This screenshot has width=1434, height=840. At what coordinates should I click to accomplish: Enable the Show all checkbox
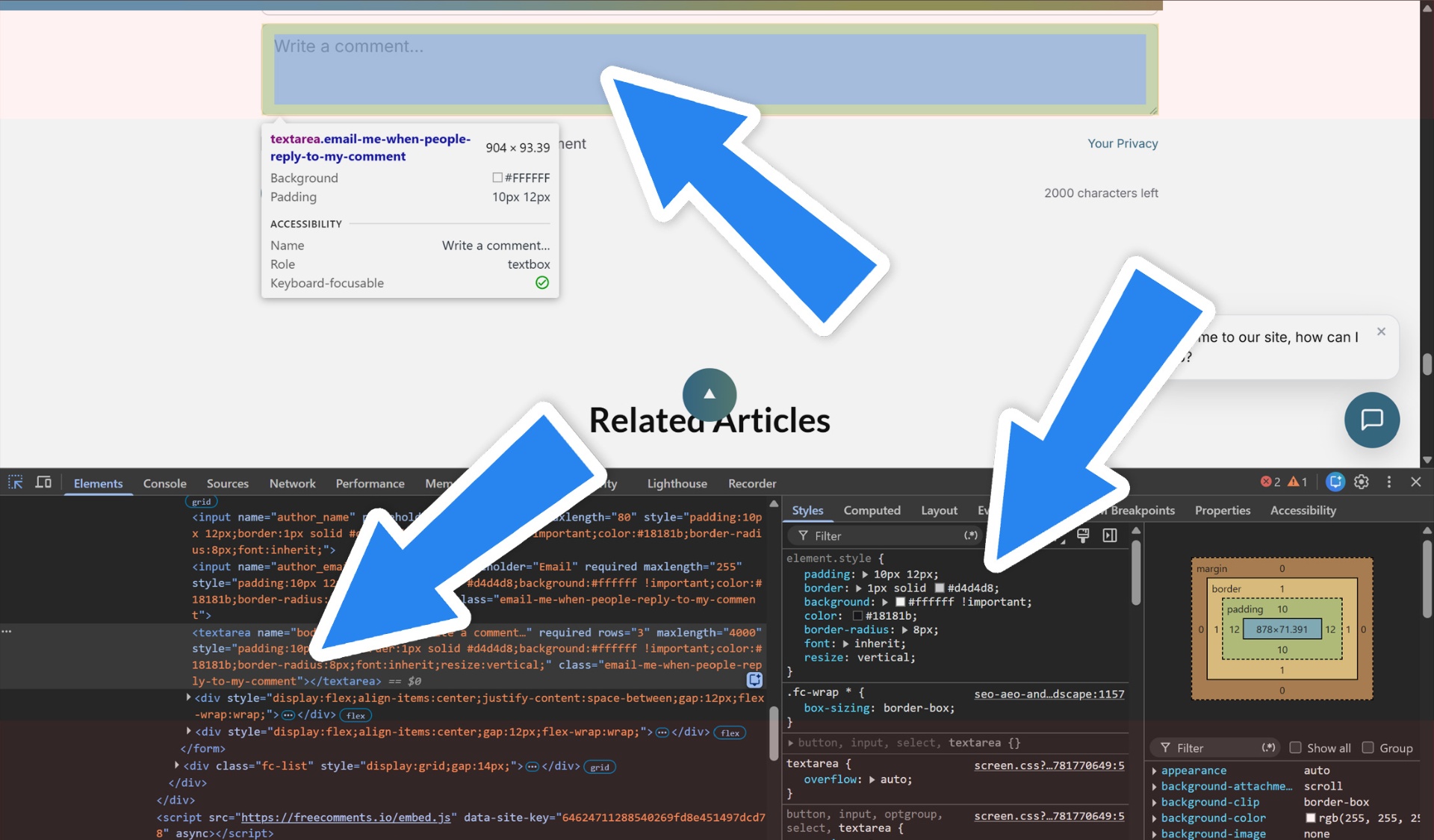click(1296, 747)
